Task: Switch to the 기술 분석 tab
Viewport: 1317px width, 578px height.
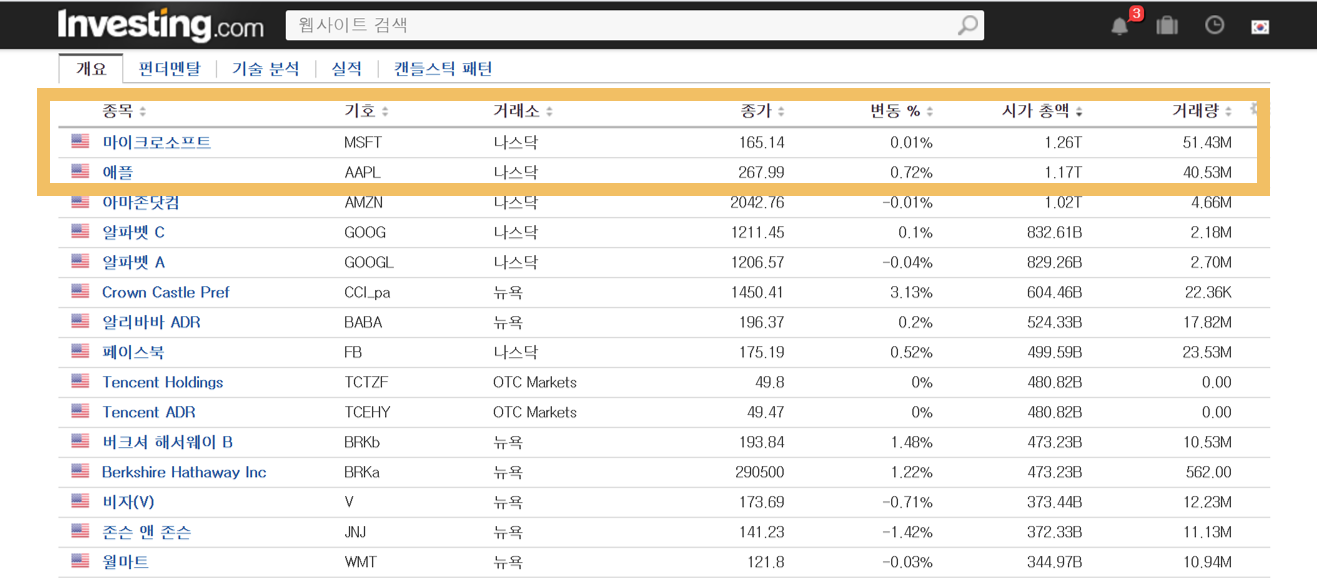Action: pyautogui.click(x=265, y=68)
